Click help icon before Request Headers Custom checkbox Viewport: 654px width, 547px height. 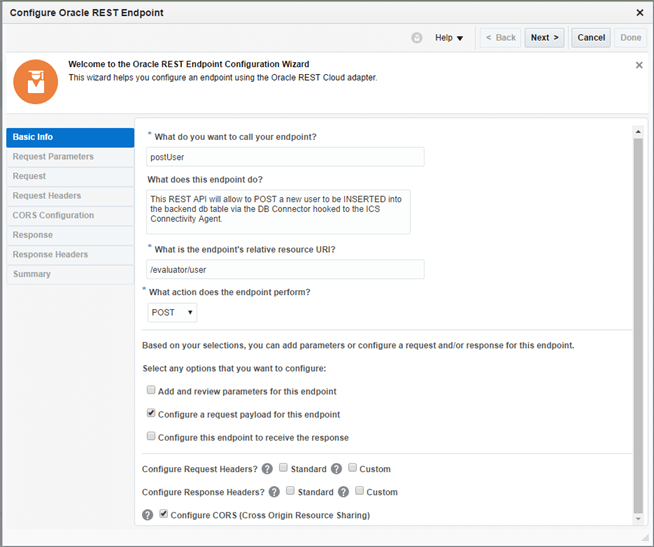337,469
